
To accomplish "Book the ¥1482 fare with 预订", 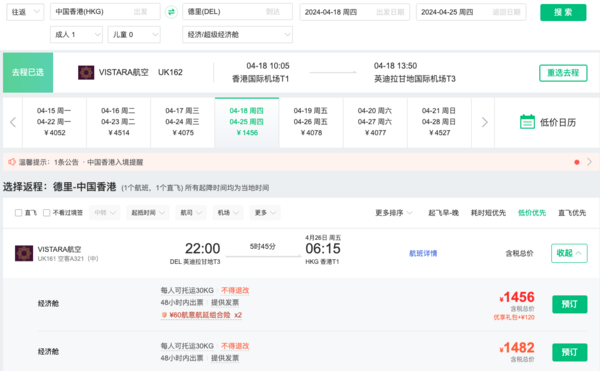I will (570, 352).
